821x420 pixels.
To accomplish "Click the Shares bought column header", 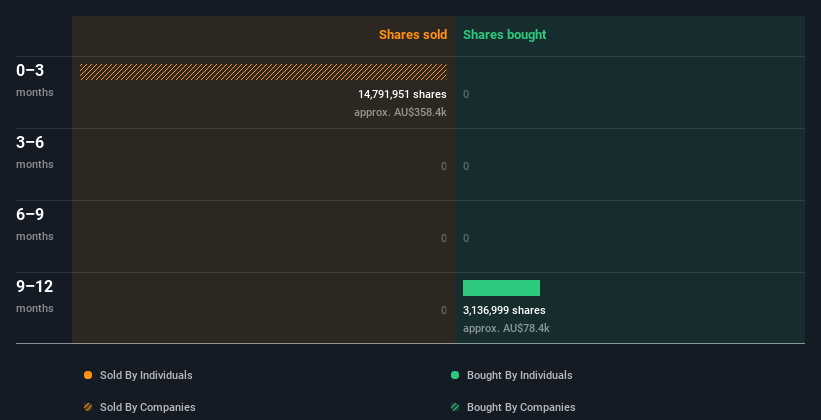I will tap(504, 35).
